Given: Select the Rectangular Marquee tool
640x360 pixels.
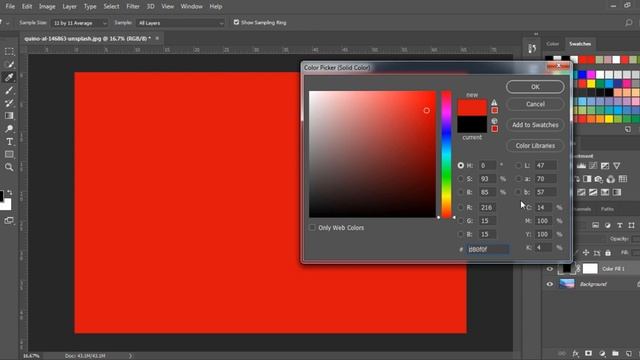Looking at the screenshot, I should [9, 52].
